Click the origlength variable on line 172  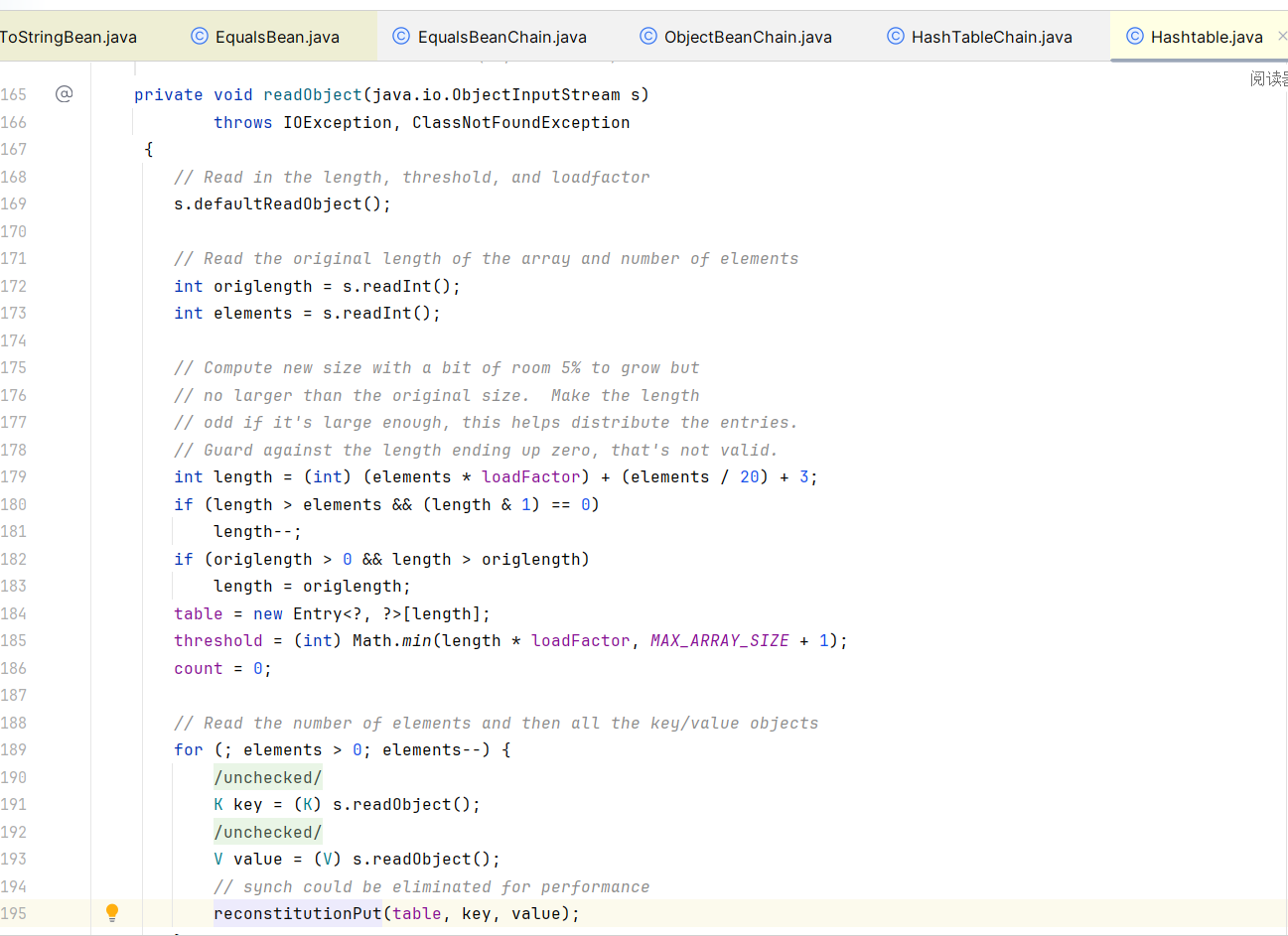coord(263,286)
